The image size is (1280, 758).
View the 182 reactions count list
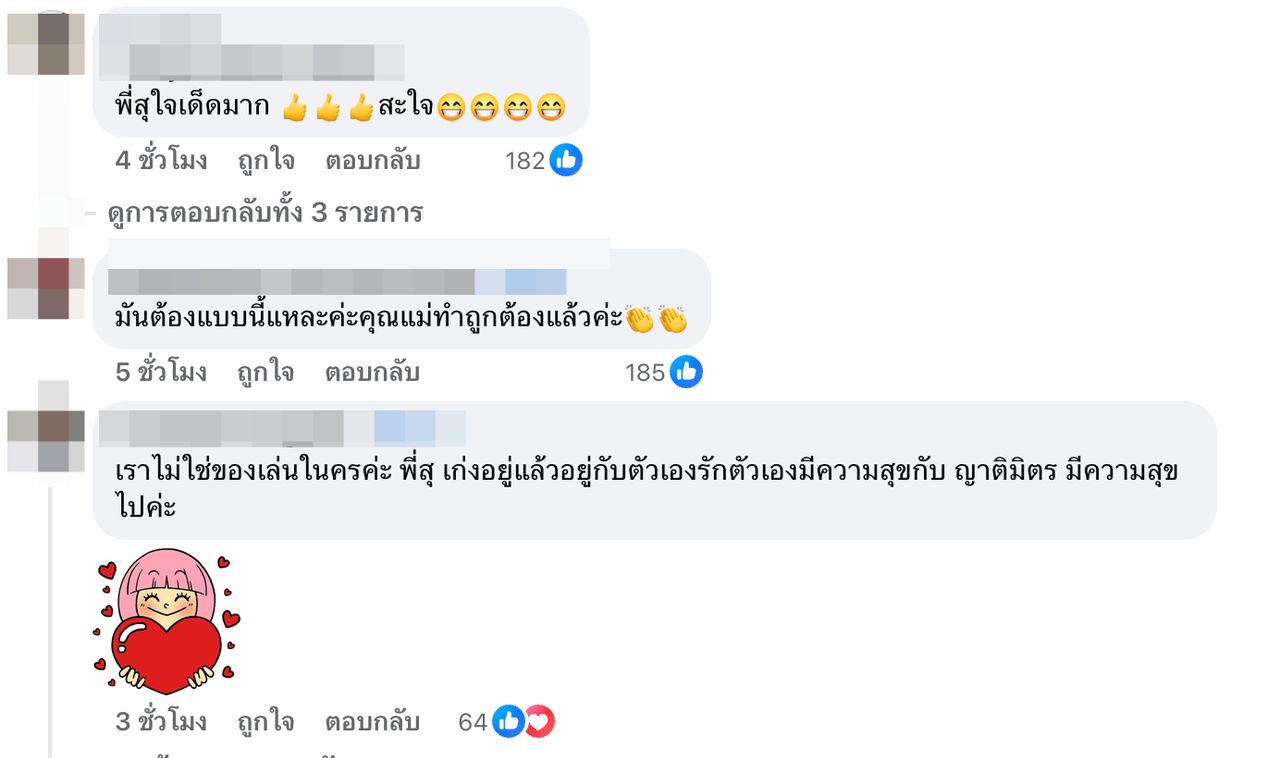[x=525, y=160]
